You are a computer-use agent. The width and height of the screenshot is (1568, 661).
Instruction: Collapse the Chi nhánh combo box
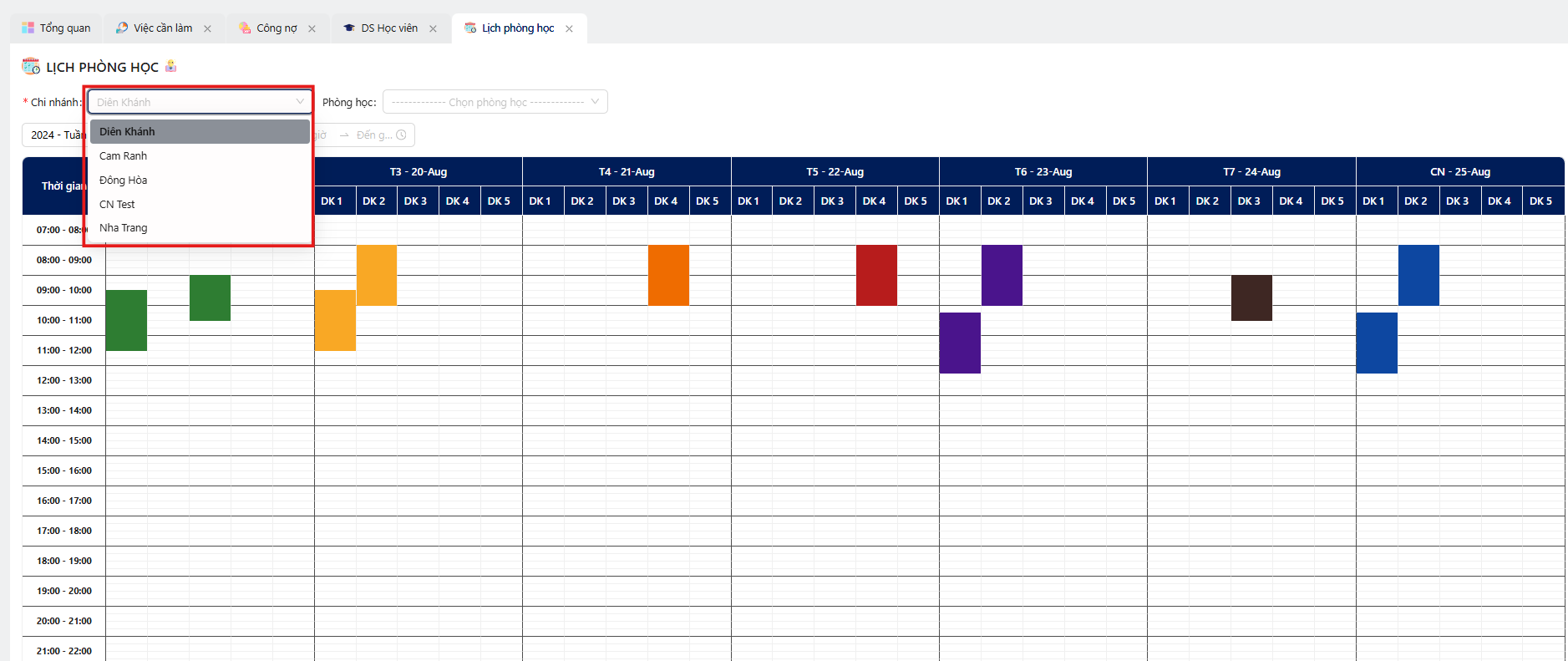[200, 102]
